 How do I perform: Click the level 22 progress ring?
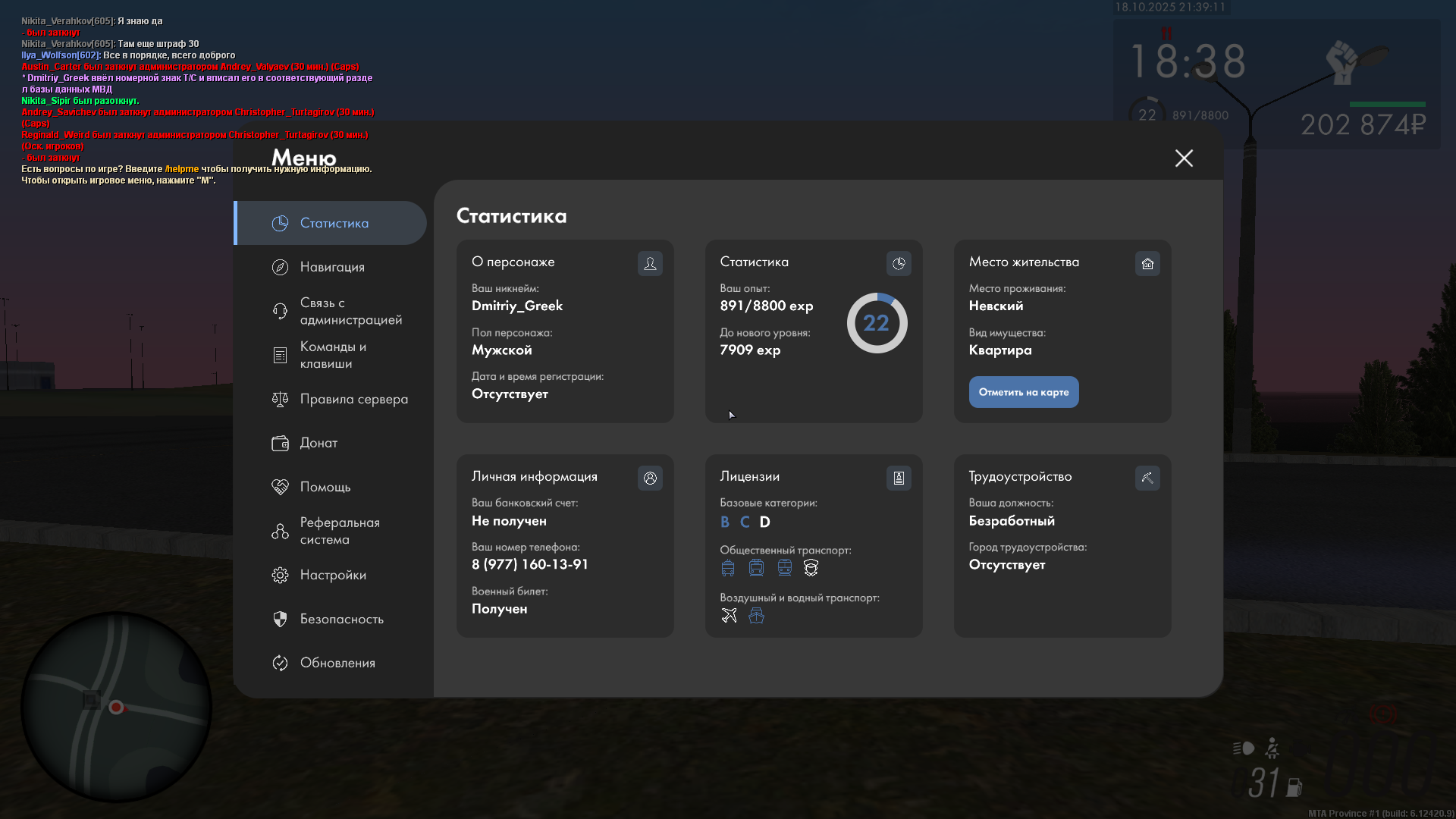(877, 323)
